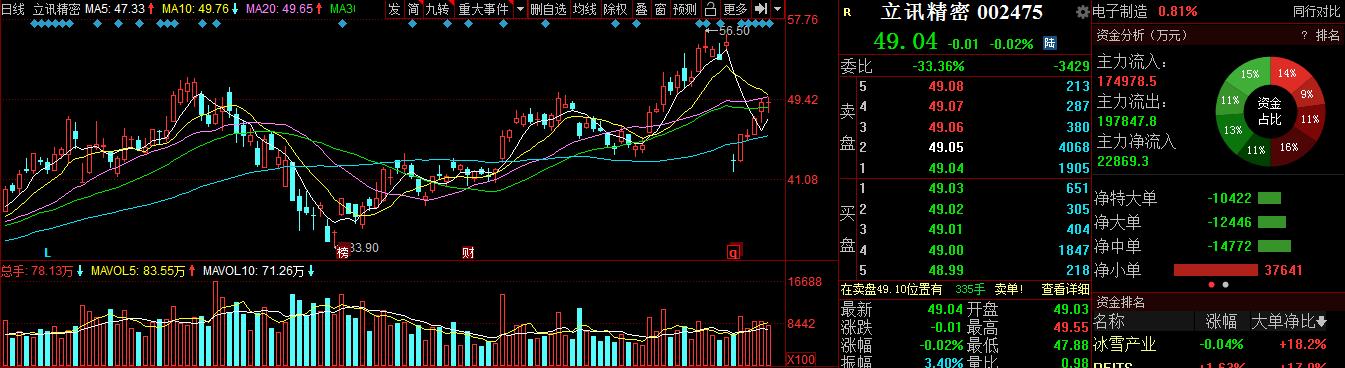Expand the 大单净比 sort arrow
Image resolution: width=1345 pixels, height=368 pixels.
(1322, 322)
